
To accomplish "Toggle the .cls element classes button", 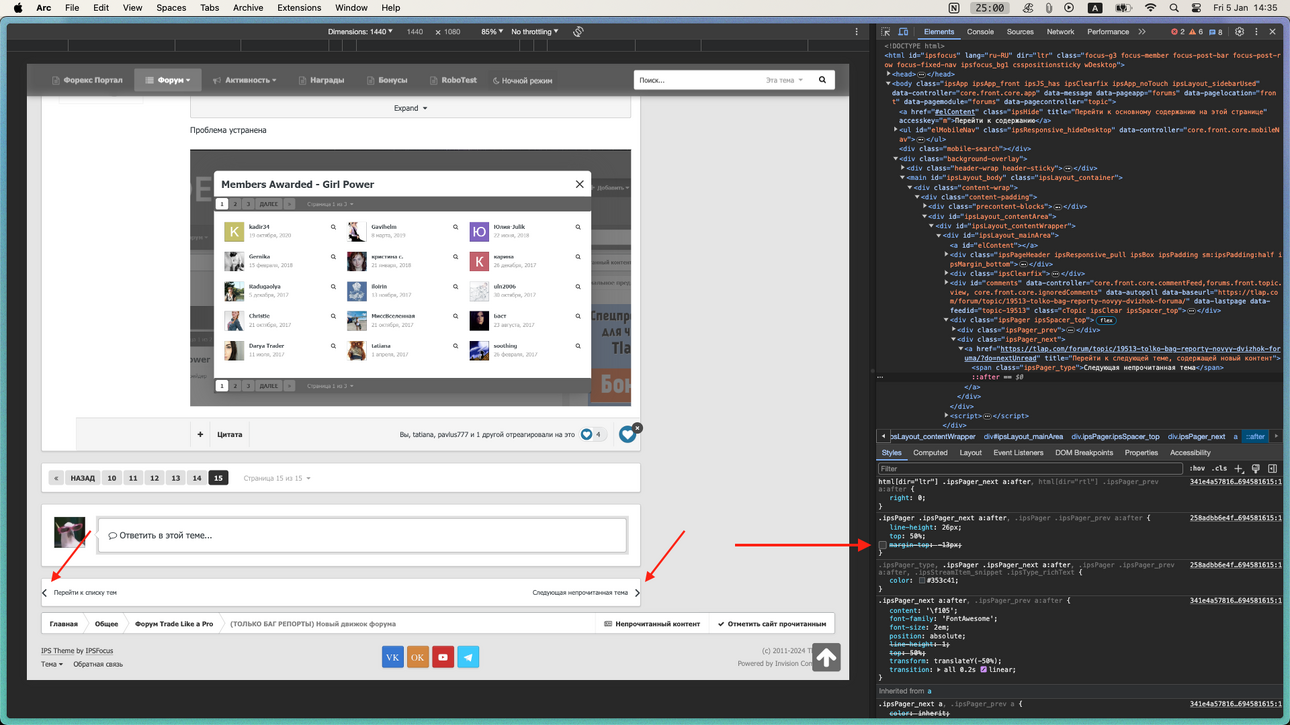I will point(1219,468).
